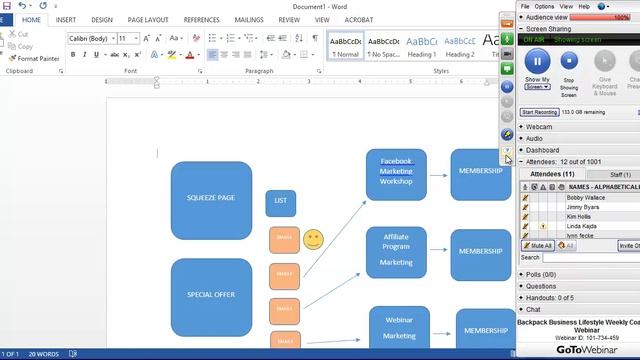
Task: Switch to the DESIGN ribbon tab
Action: coord(102,20)
